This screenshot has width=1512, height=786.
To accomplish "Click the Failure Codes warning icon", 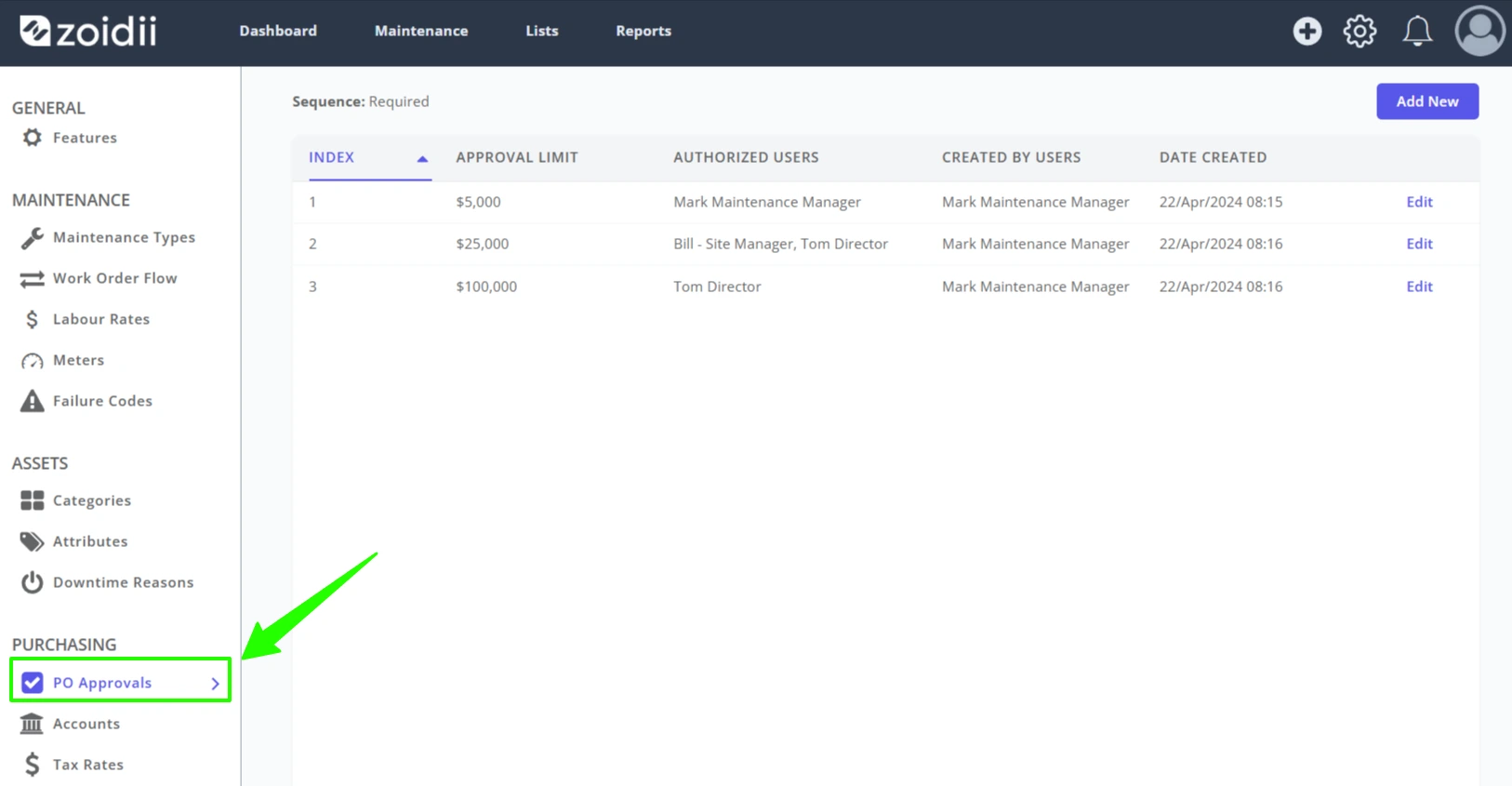I will tap(33, 401).
